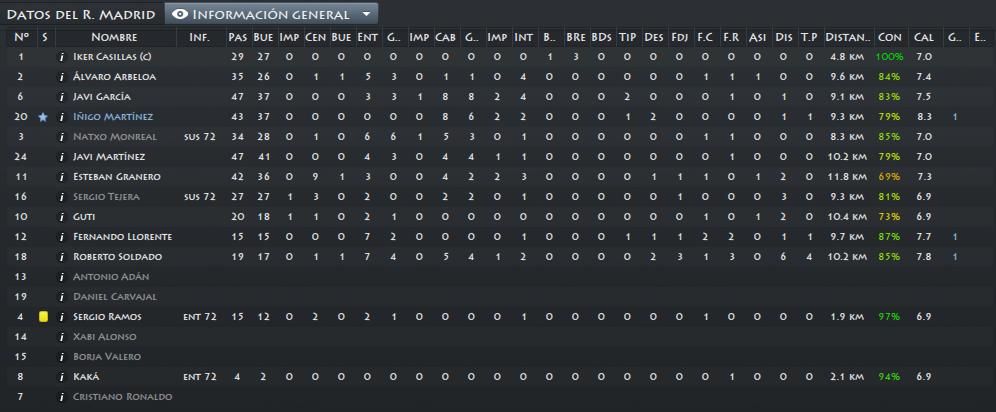Select Esteban Granero name
Screen dimensions: 996x412
tap(116, 176)
